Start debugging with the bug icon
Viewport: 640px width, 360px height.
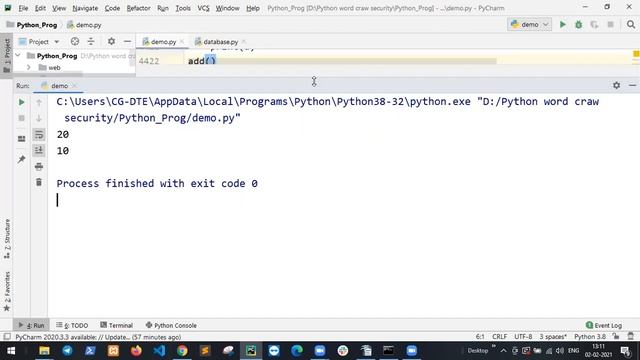[578, 24]
